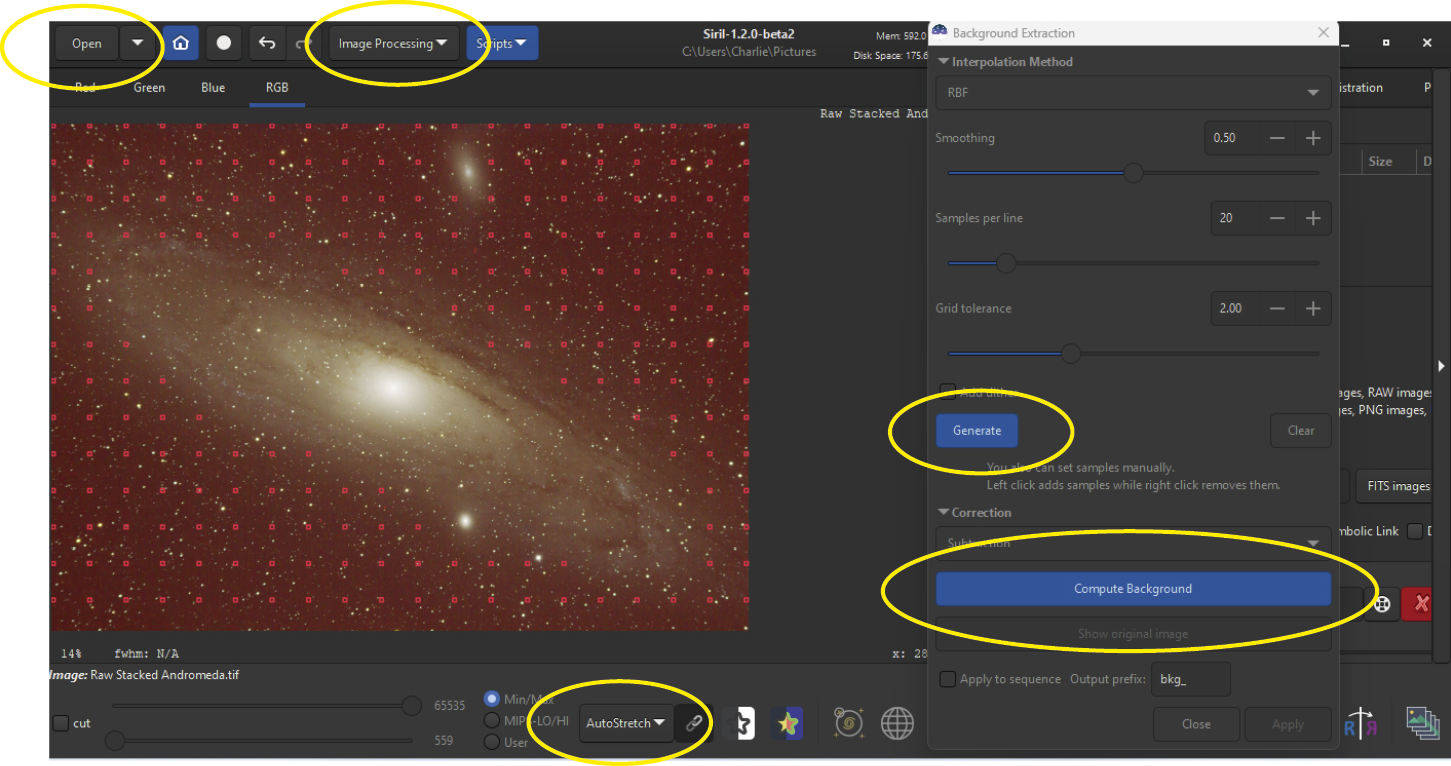
Task: Open the RBF interpolation method dropdown
Action: 1131,92
